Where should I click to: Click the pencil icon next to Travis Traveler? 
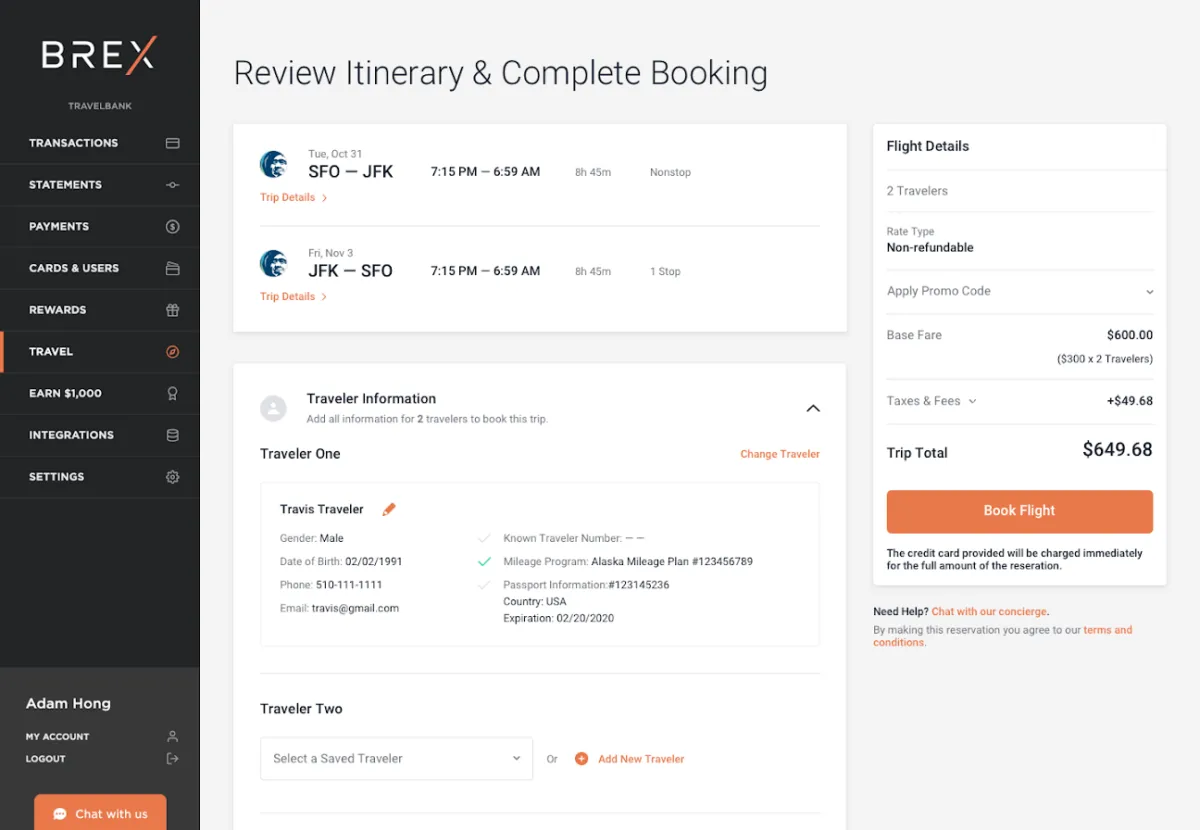pos(389,509)
